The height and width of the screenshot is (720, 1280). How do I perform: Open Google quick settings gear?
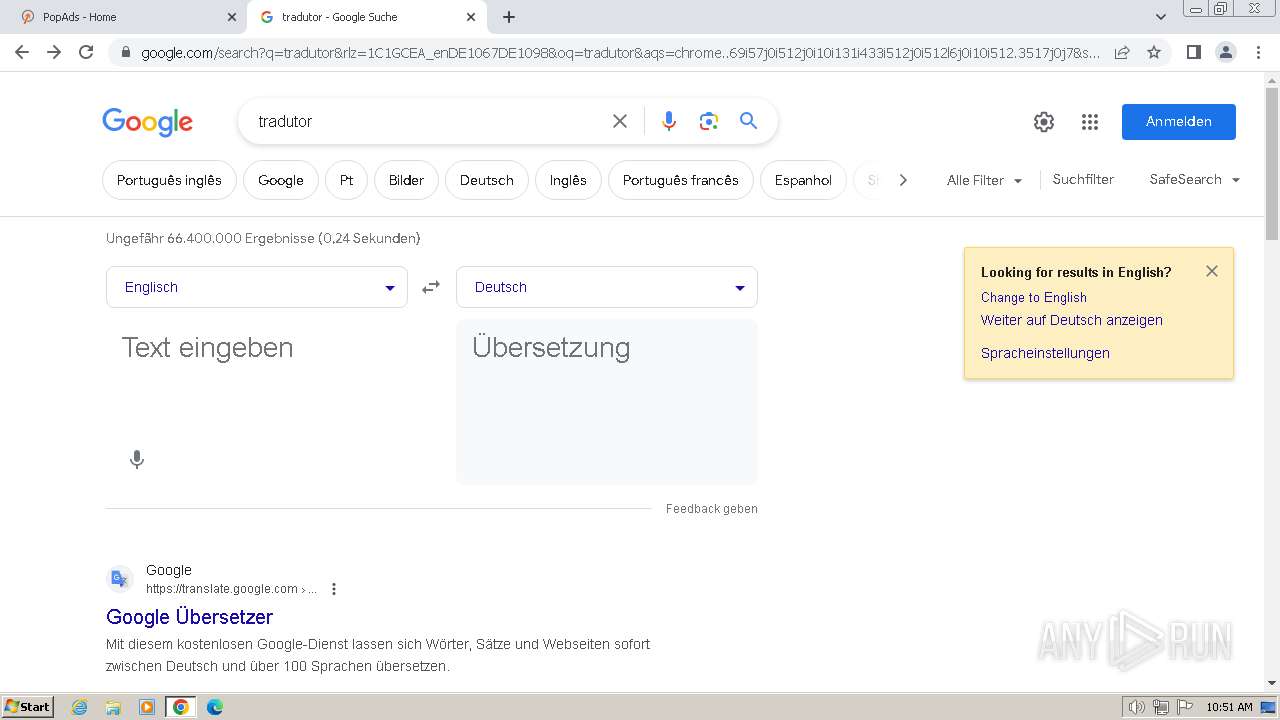tap(1044, 122)
